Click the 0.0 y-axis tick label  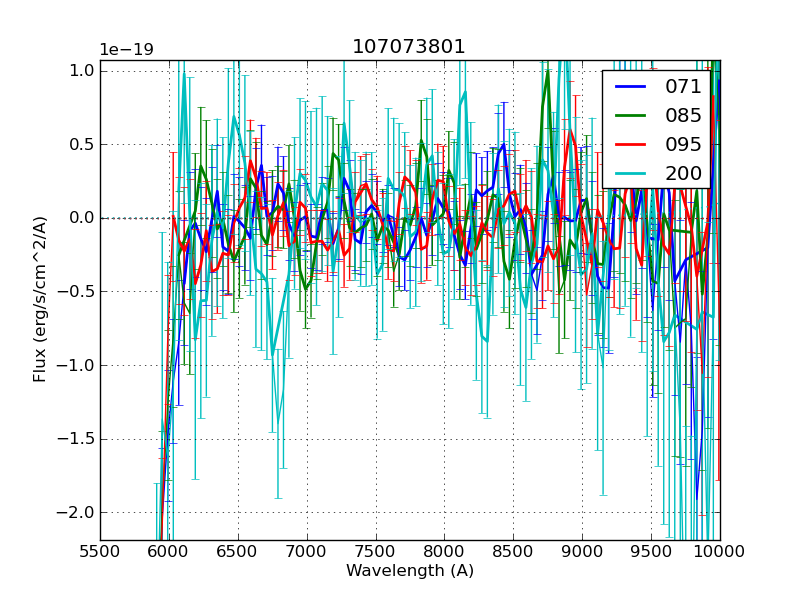81,218
